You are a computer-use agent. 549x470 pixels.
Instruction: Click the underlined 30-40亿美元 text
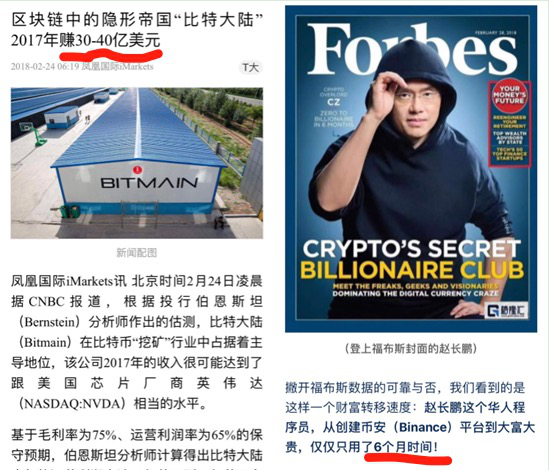pos(118,40)
